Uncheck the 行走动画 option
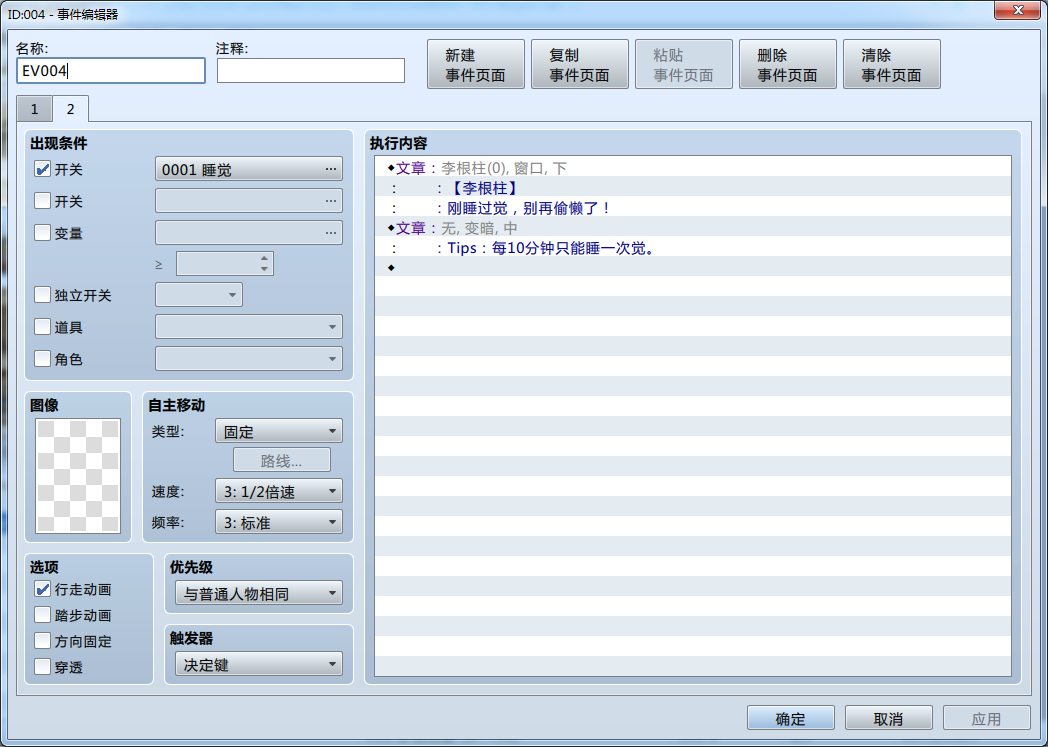The width and height of the screenshot is (1048, 747). tap(42, 589)
